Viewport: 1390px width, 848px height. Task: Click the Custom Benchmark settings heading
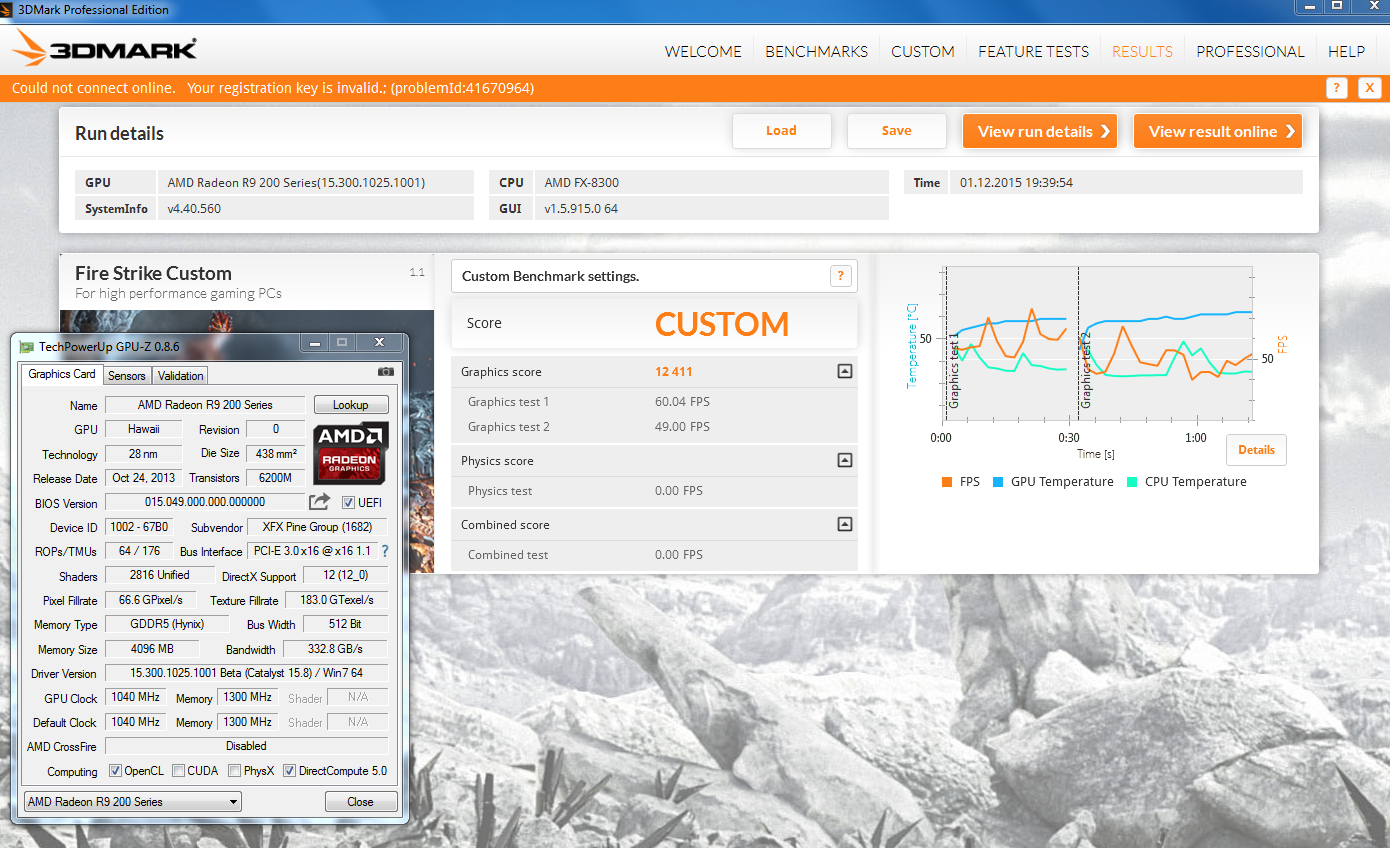pos(550,276)
